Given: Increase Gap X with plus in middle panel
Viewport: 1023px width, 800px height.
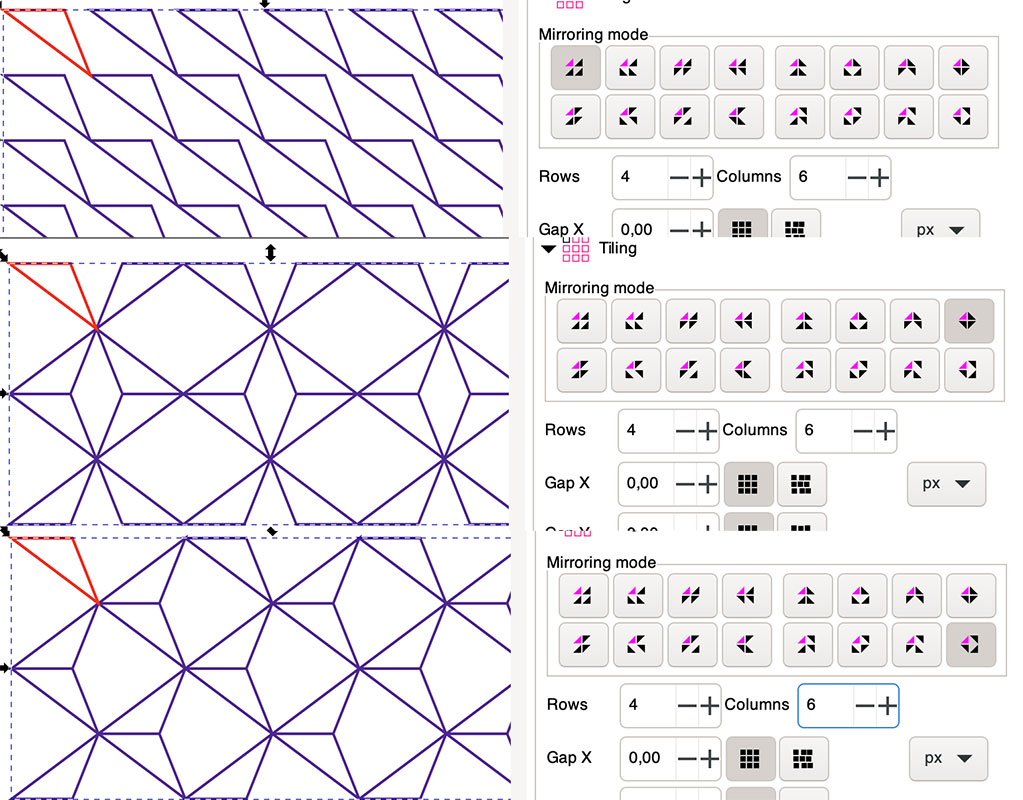Looking at the screenshot, I should [x=707, y=484].
